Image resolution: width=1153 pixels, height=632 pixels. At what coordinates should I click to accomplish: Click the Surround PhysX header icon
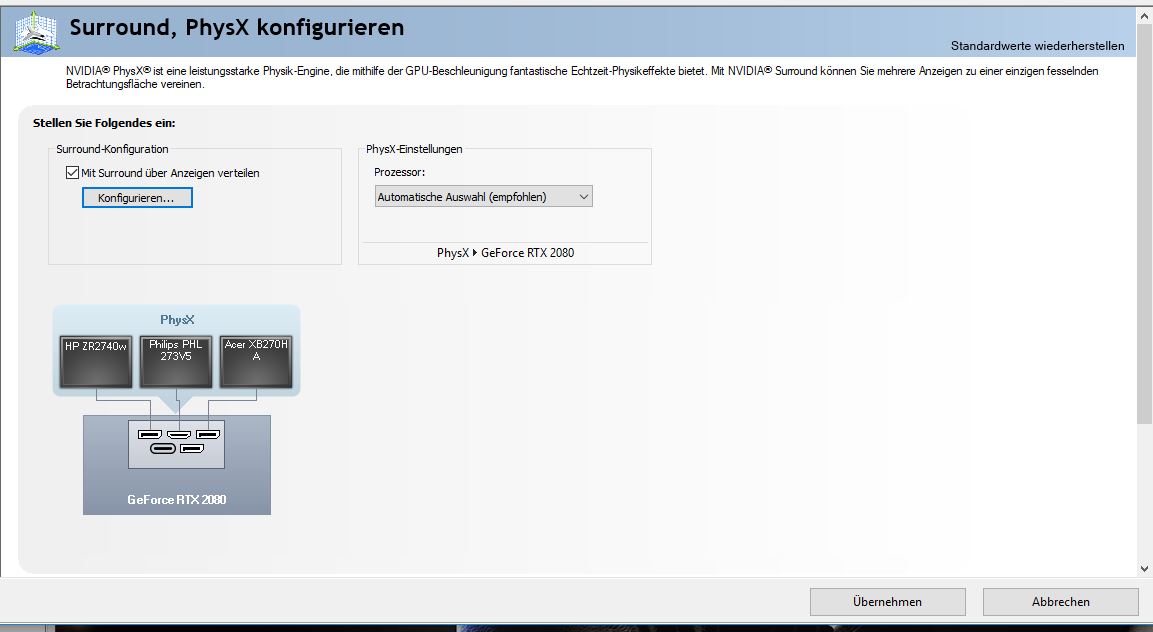click(x=35, y=32)
